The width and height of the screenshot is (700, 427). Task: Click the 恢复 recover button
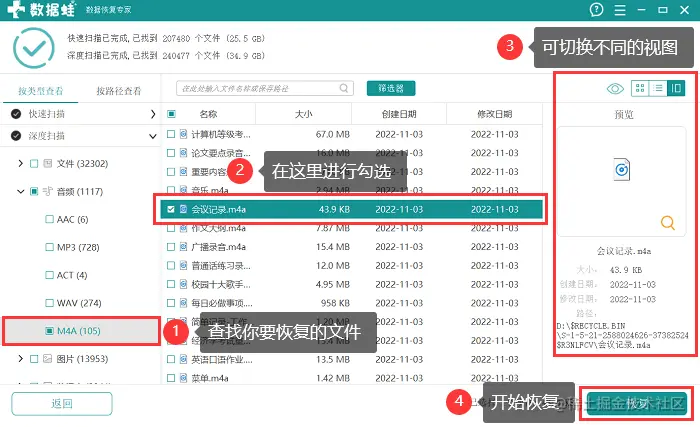point(637,404)
